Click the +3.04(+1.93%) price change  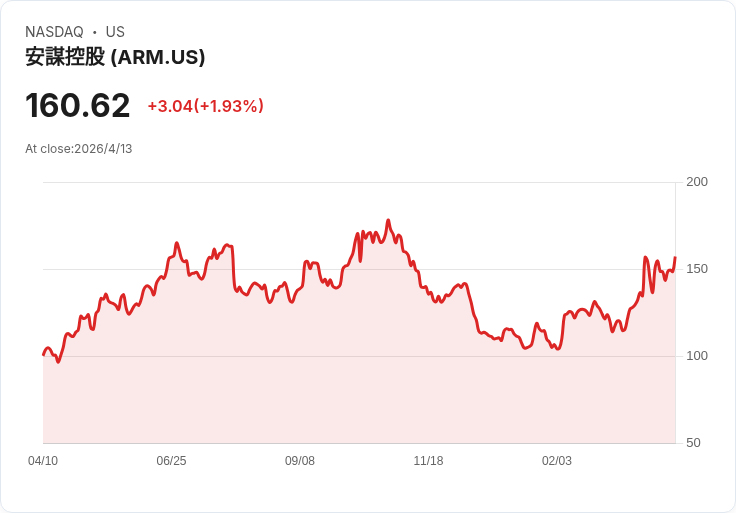[x=205, y=106]
